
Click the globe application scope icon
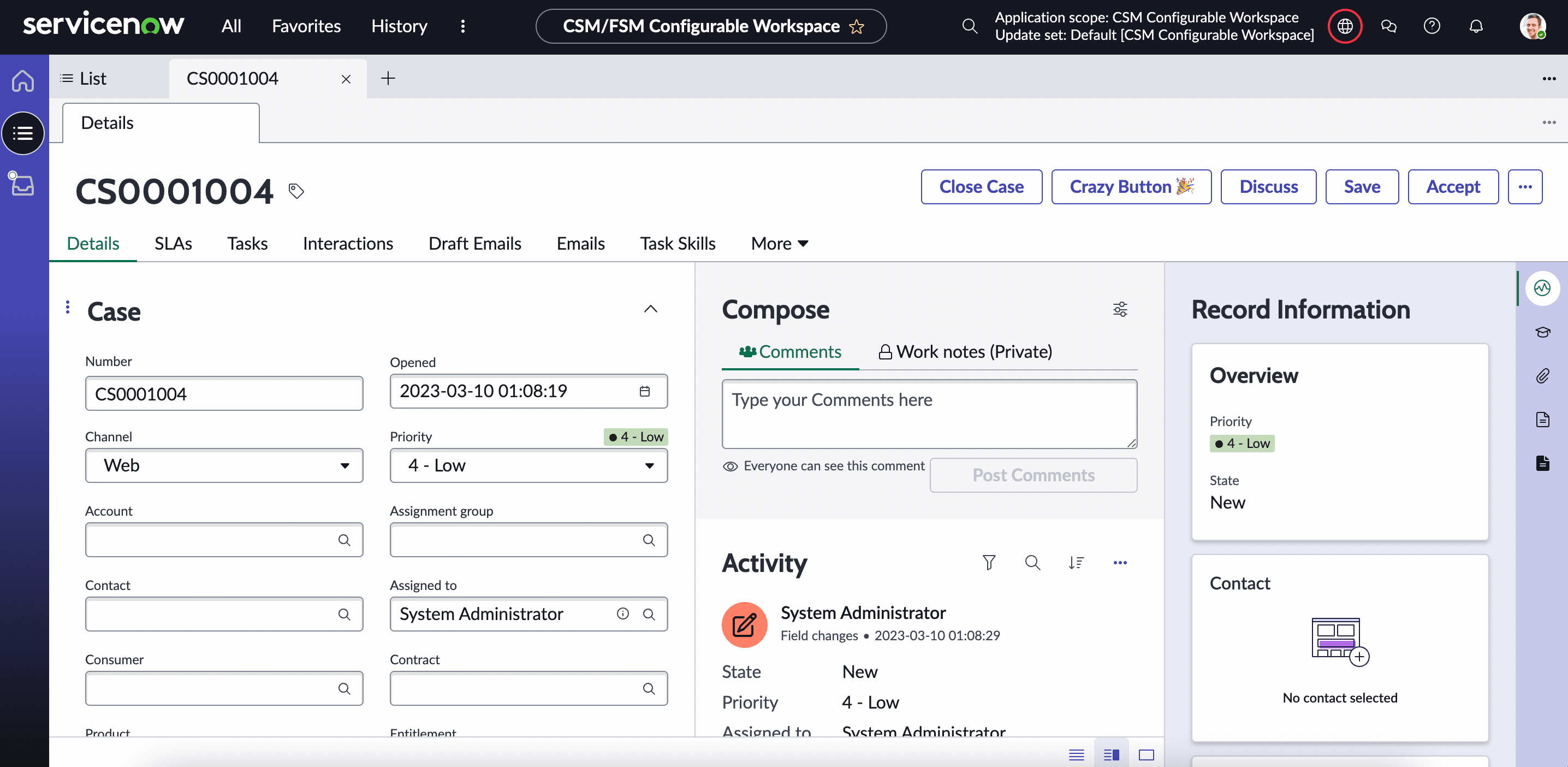click(x=1344, y=26)
